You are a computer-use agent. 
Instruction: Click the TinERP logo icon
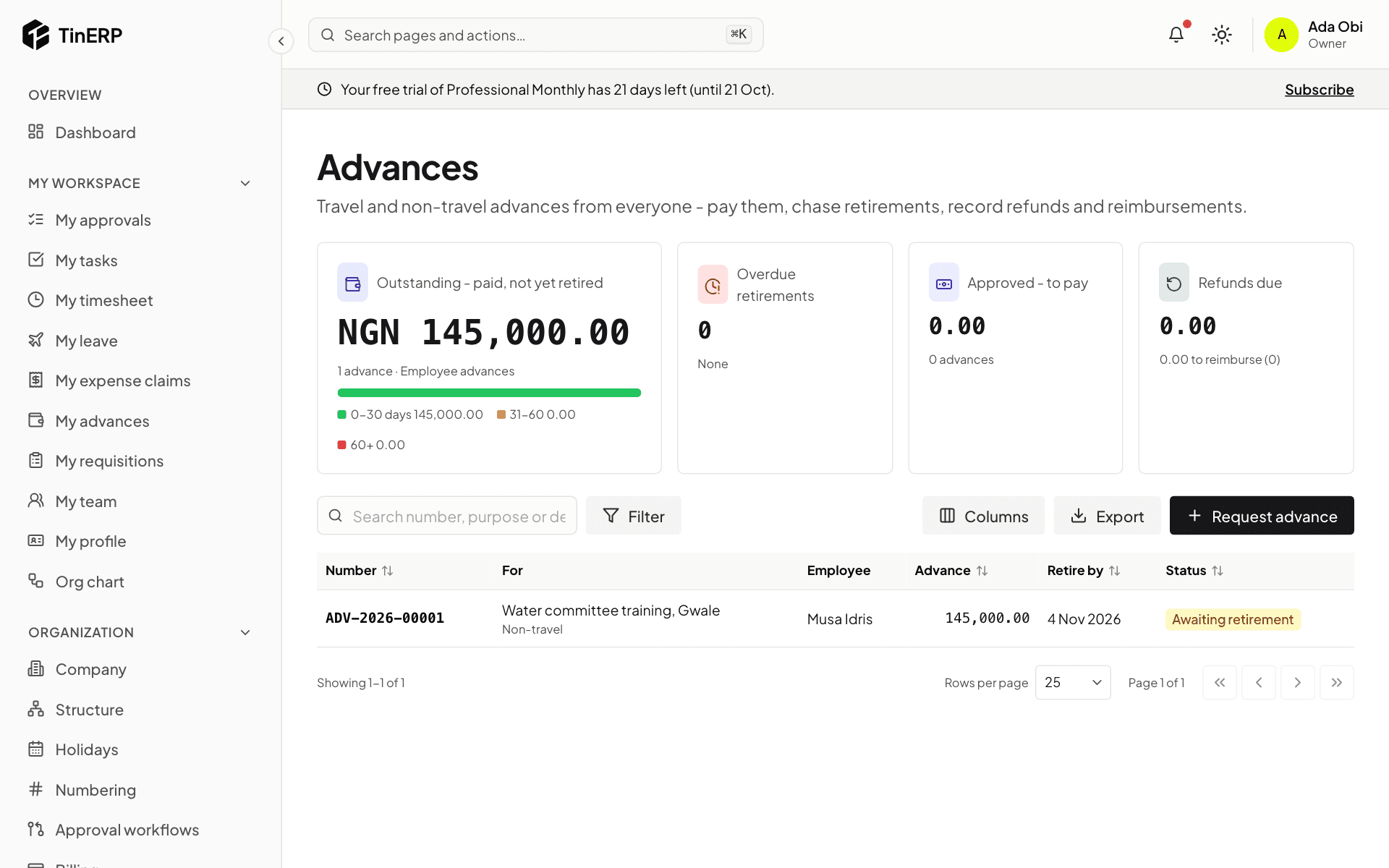(x=35, y=35)
